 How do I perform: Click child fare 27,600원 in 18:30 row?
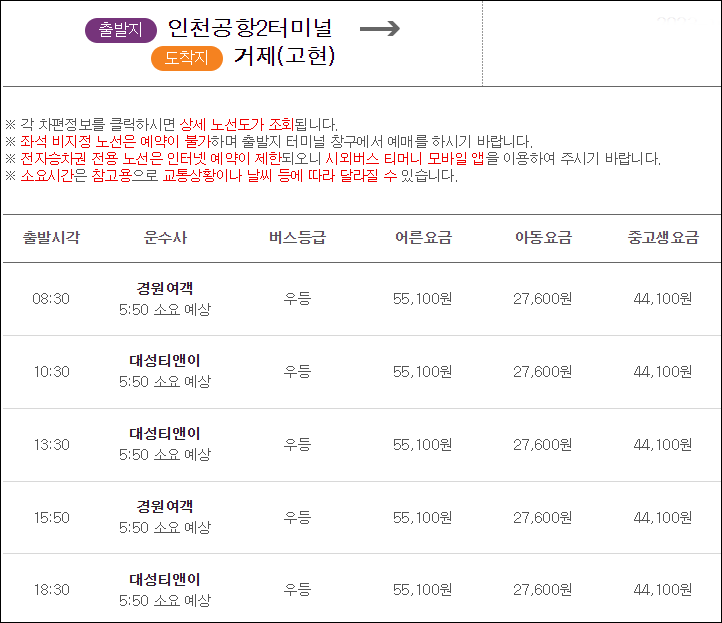coord(543,589)
